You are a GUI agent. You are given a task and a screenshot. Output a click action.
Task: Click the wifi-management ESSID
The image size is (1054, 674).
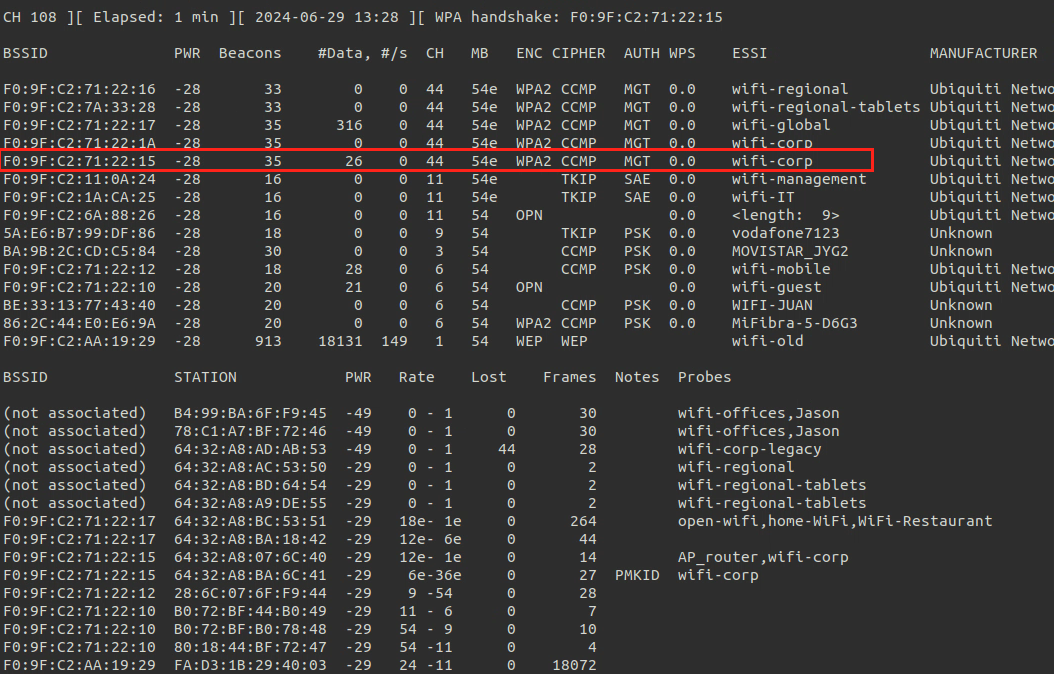798,179
